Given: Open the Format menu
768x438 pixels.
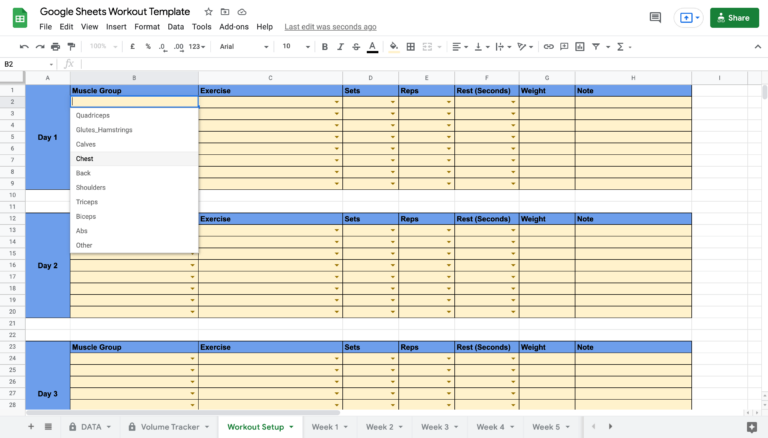Looking at the screenshot, I should (x=147, y=27).
